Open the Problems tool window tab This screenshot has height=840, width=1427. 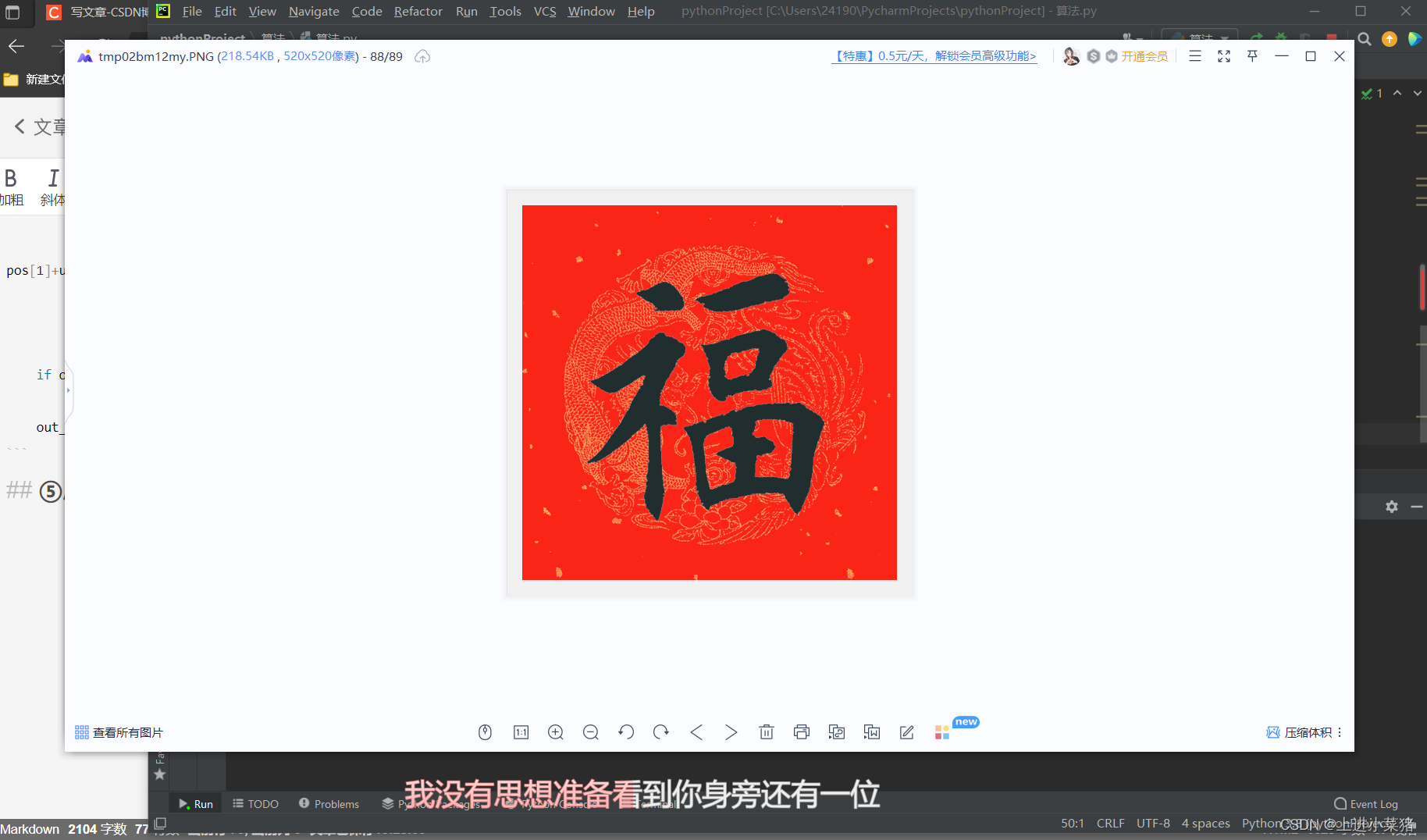tap(329, 804)
